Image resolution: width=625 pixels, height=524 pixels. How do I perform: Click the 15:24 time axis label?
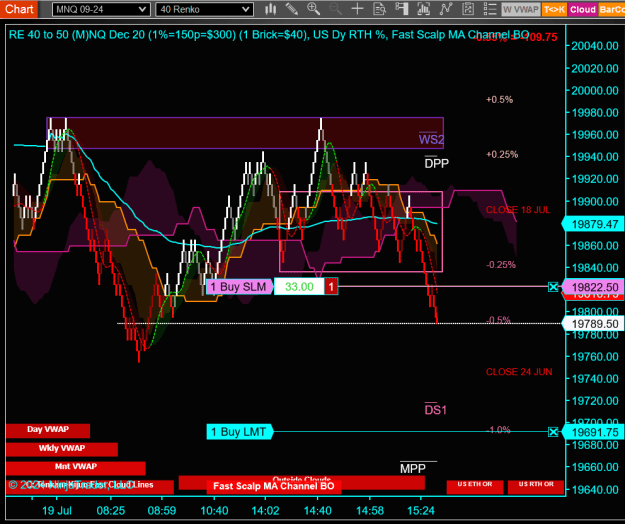tap(421, 510)
